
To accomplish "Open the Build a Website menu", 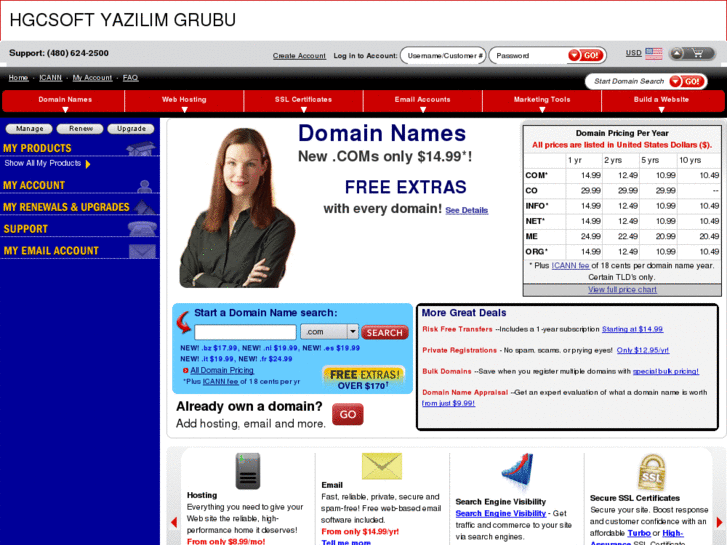I will 662,102.
